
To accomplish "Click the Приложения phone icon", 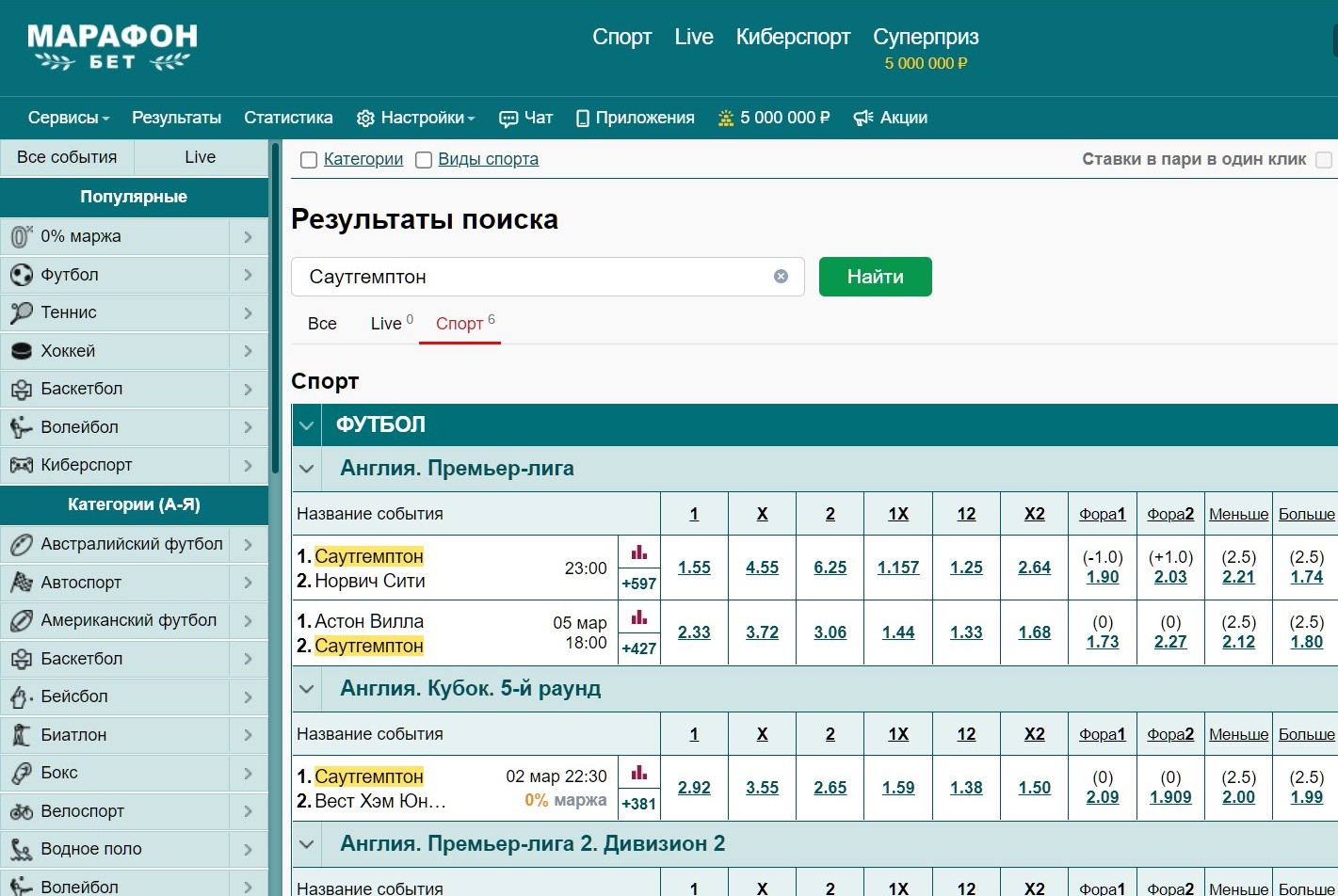I will pyautogui.click(x=583, y=119).
